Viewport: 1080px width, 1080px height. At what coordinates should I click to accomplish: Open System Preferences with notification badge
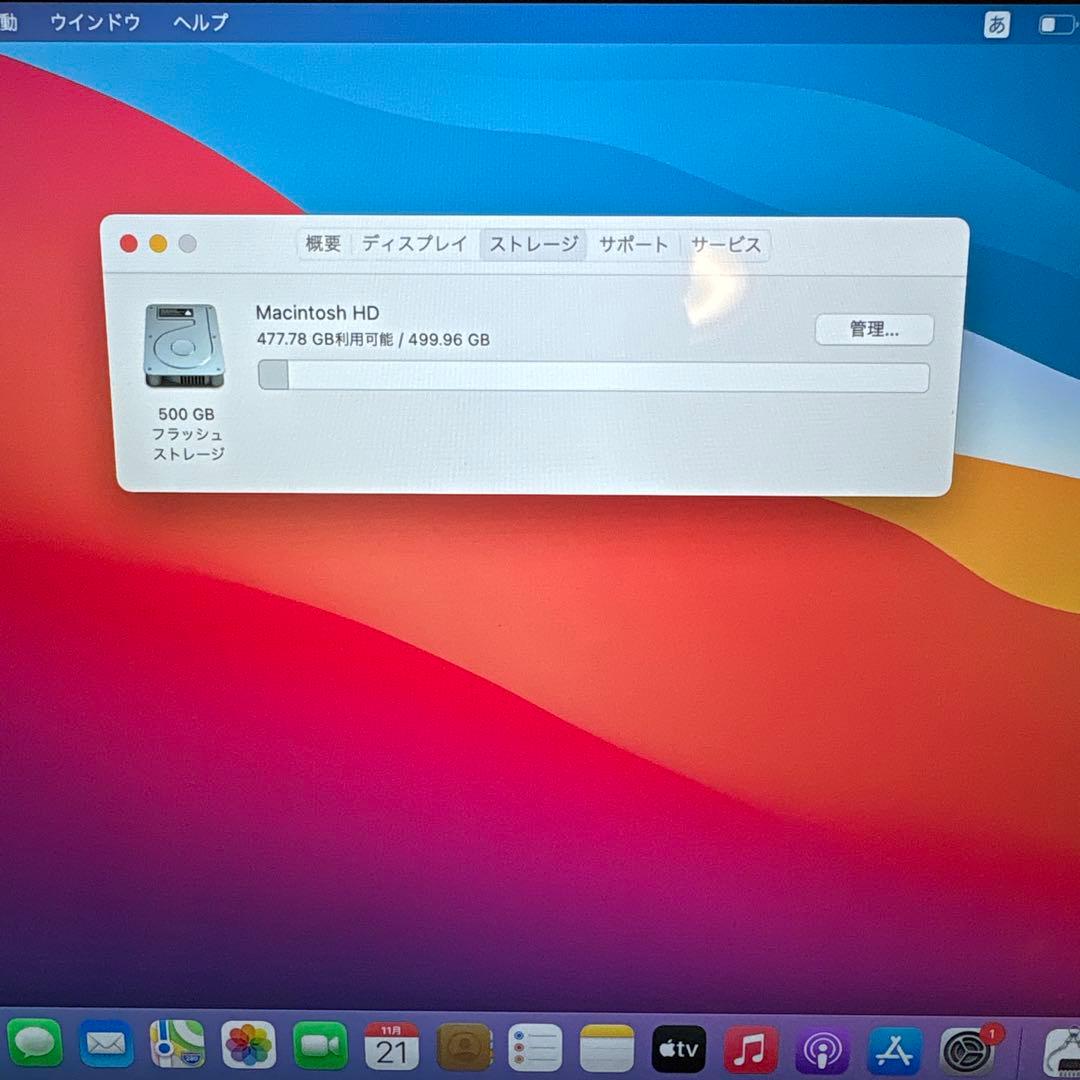click(x=963, y=1052)
